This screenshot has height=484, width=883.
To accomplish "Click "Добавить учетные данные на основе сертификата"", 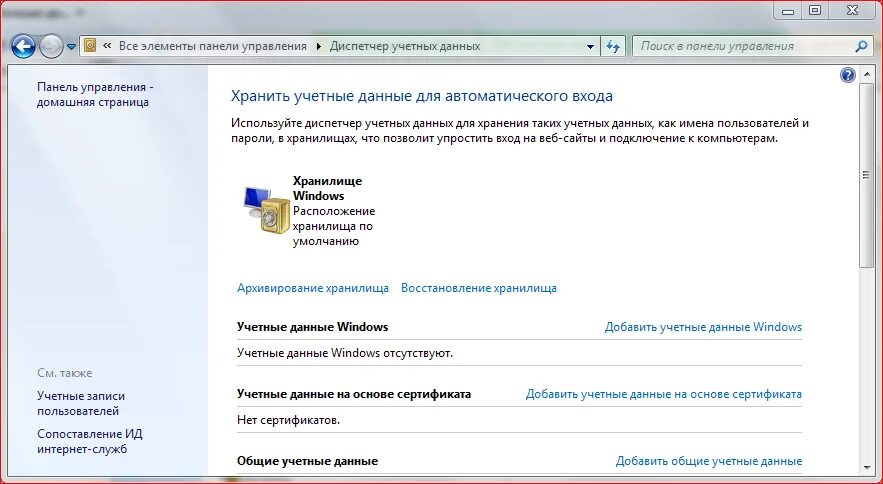I will click(664, 394).
